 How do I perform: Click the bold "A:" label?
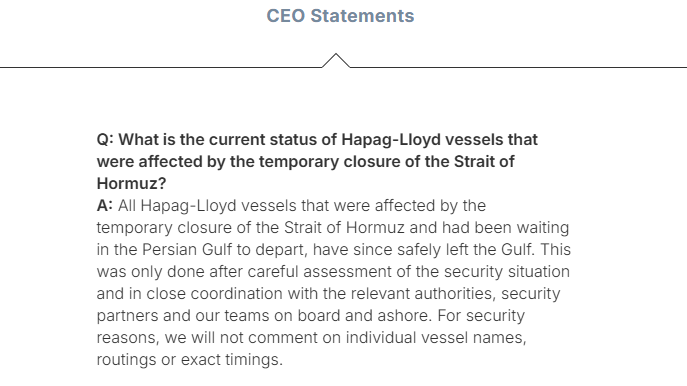click(105, 205)
